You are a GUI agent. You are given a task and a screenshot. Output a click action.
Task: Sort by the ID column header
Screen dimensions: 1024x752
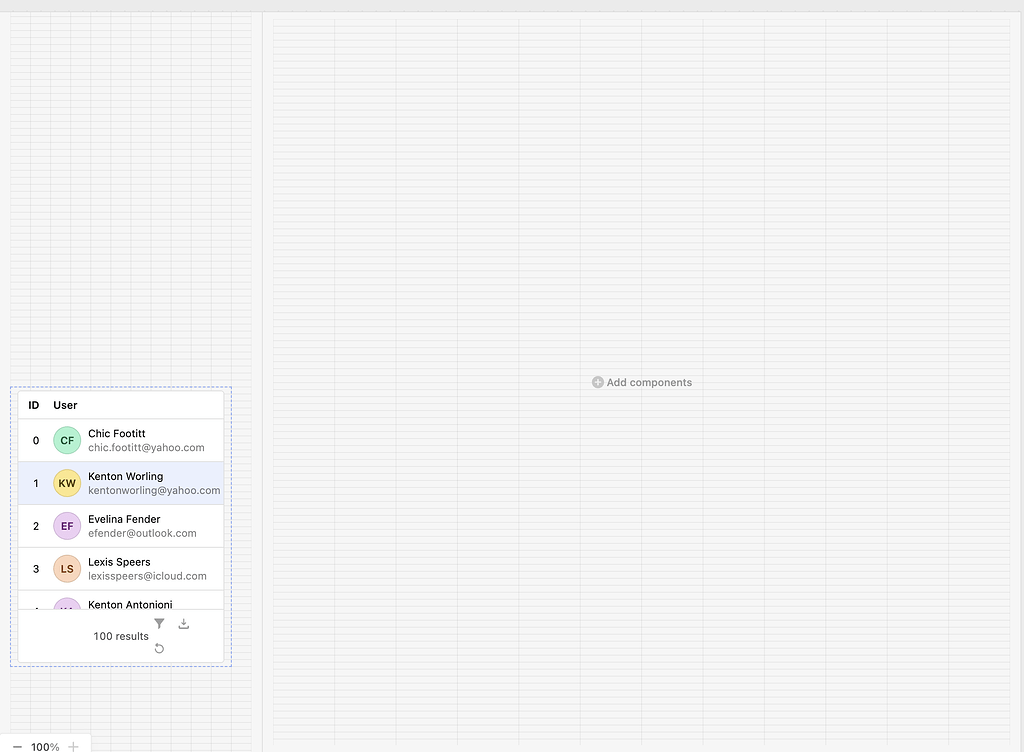coord(34,405)
